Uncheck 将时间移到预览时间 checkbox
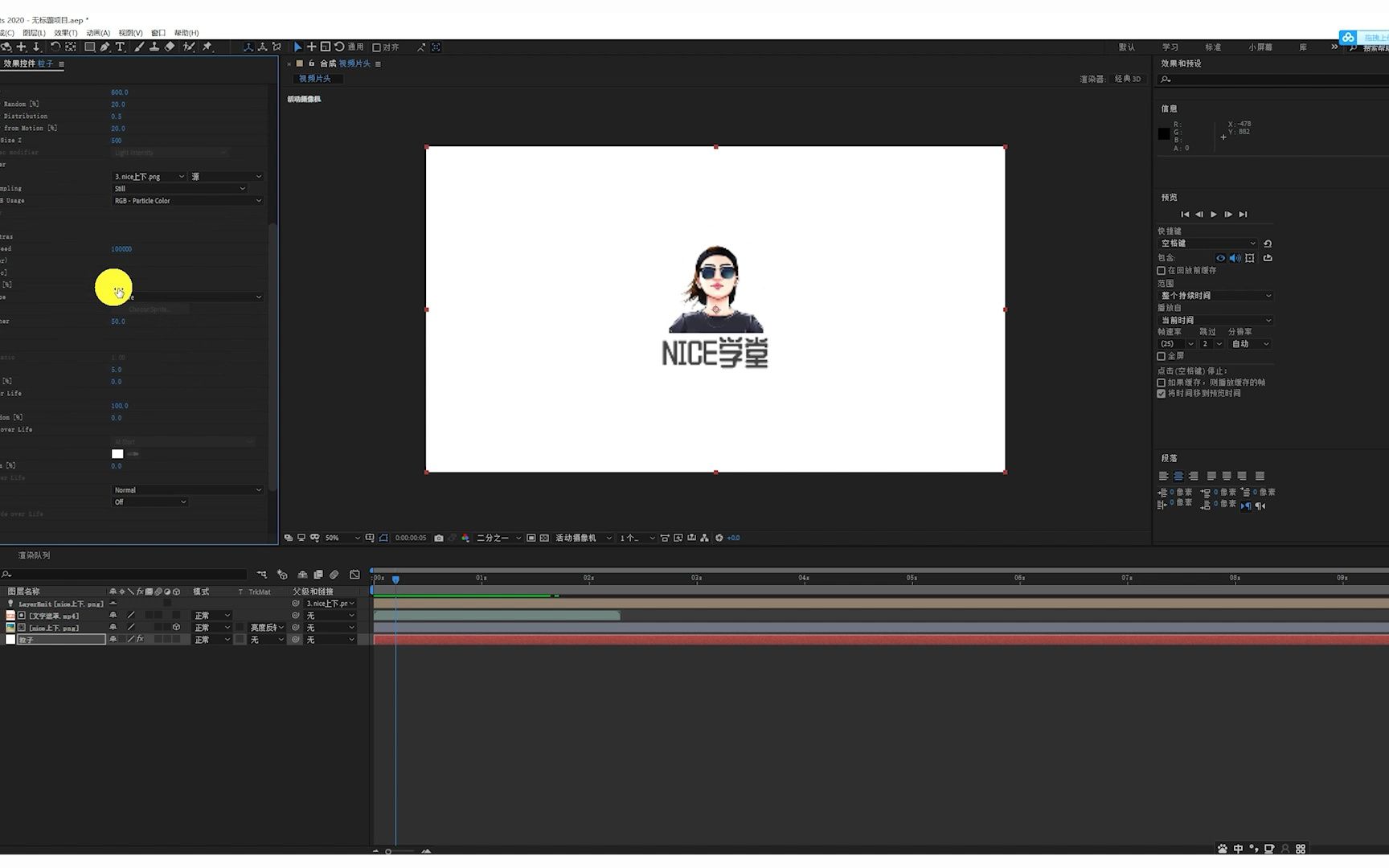 tap(1162, 394)
